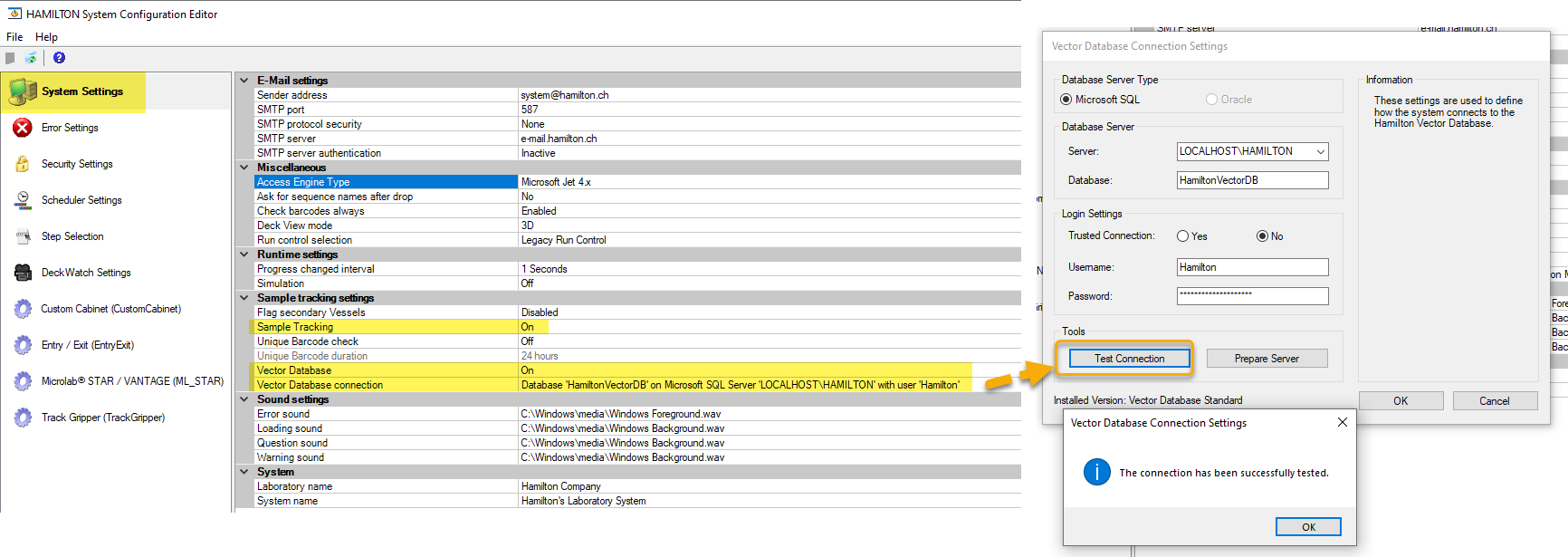Select the Progress changed interval row

pos(637,269)
